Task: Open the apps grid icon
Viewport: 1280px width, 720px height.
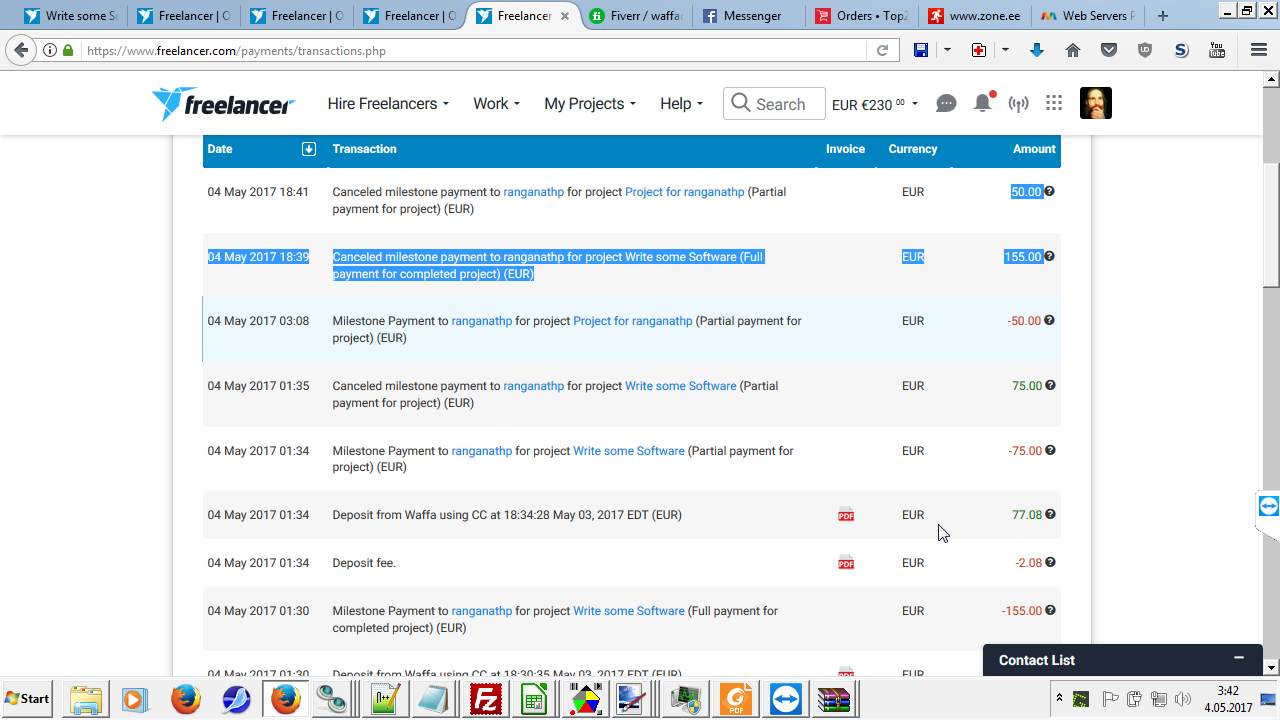Action: (x=1053, y=103)
